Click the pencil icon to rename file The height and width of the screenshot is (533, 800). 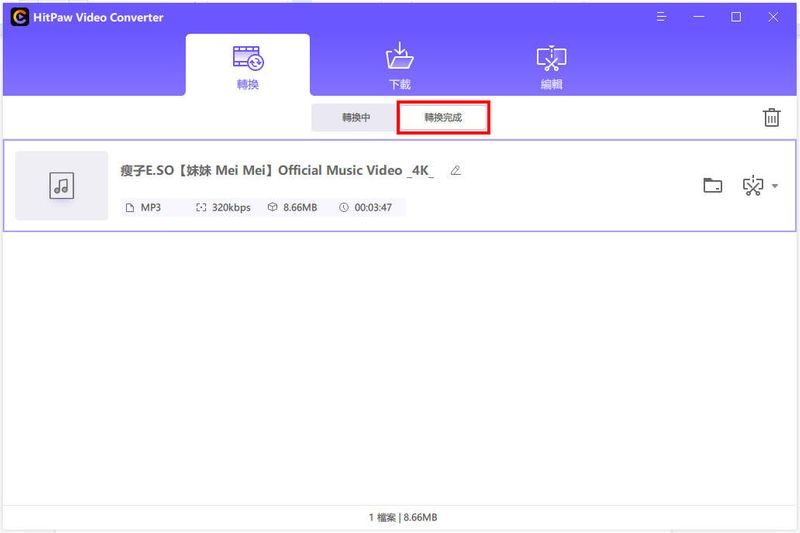pyautogui.click(x=456, y=170)
